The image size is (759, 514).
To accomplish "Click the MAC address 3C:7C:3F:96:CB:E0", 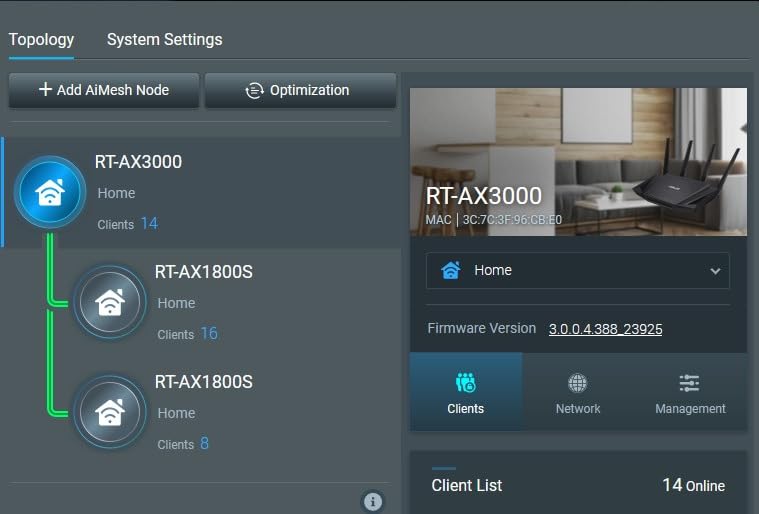I will click(x=512, y=220).
